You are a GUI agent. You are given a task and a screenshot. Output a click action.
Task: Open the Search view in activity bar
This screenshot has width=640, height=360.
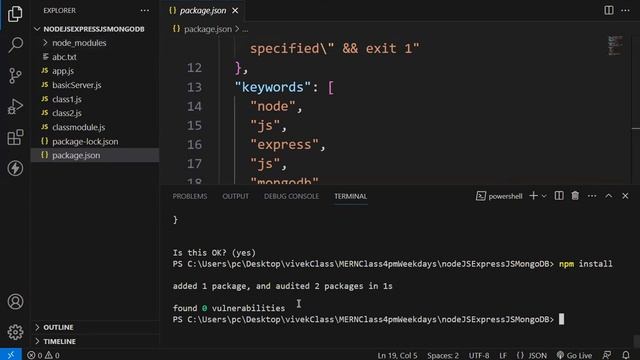click(x=15, y=45)
